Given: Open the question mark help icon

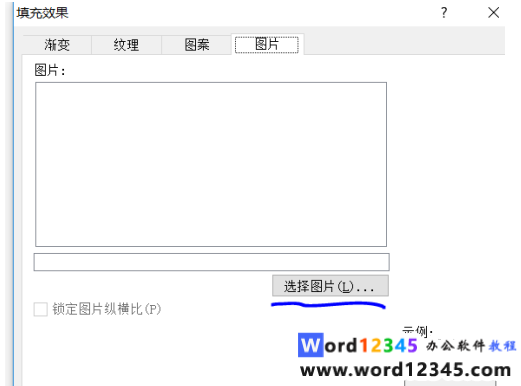Looking at the screenshot, I should coord(444,13).
